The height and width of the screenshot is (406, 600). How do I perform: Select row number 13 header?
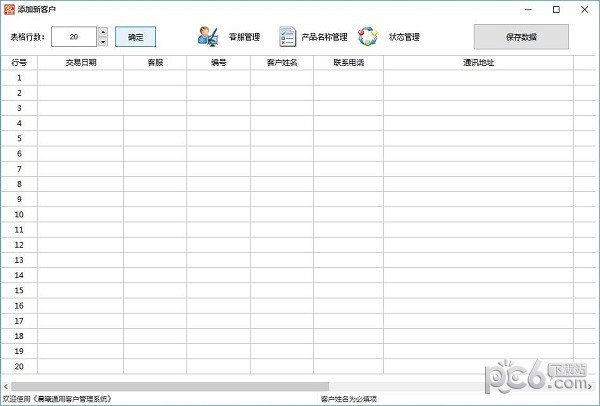19,260
